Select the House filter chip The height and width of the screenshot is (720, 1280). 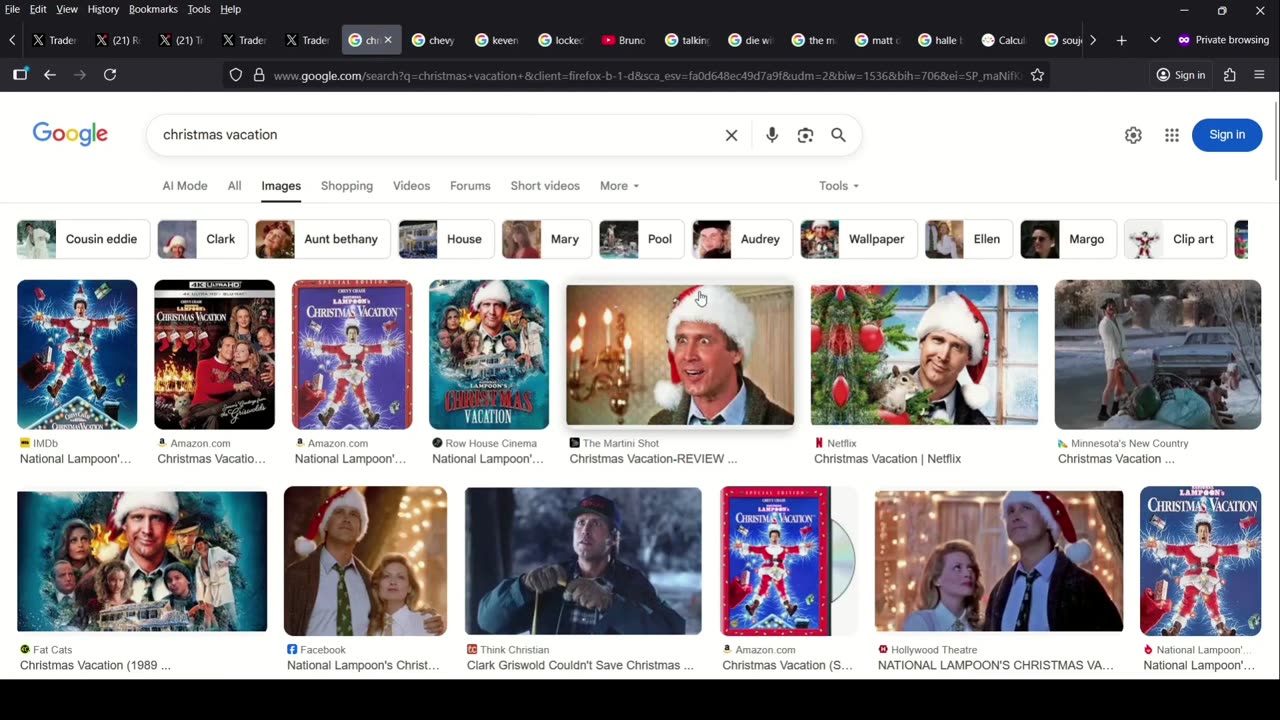pos(446,239)
